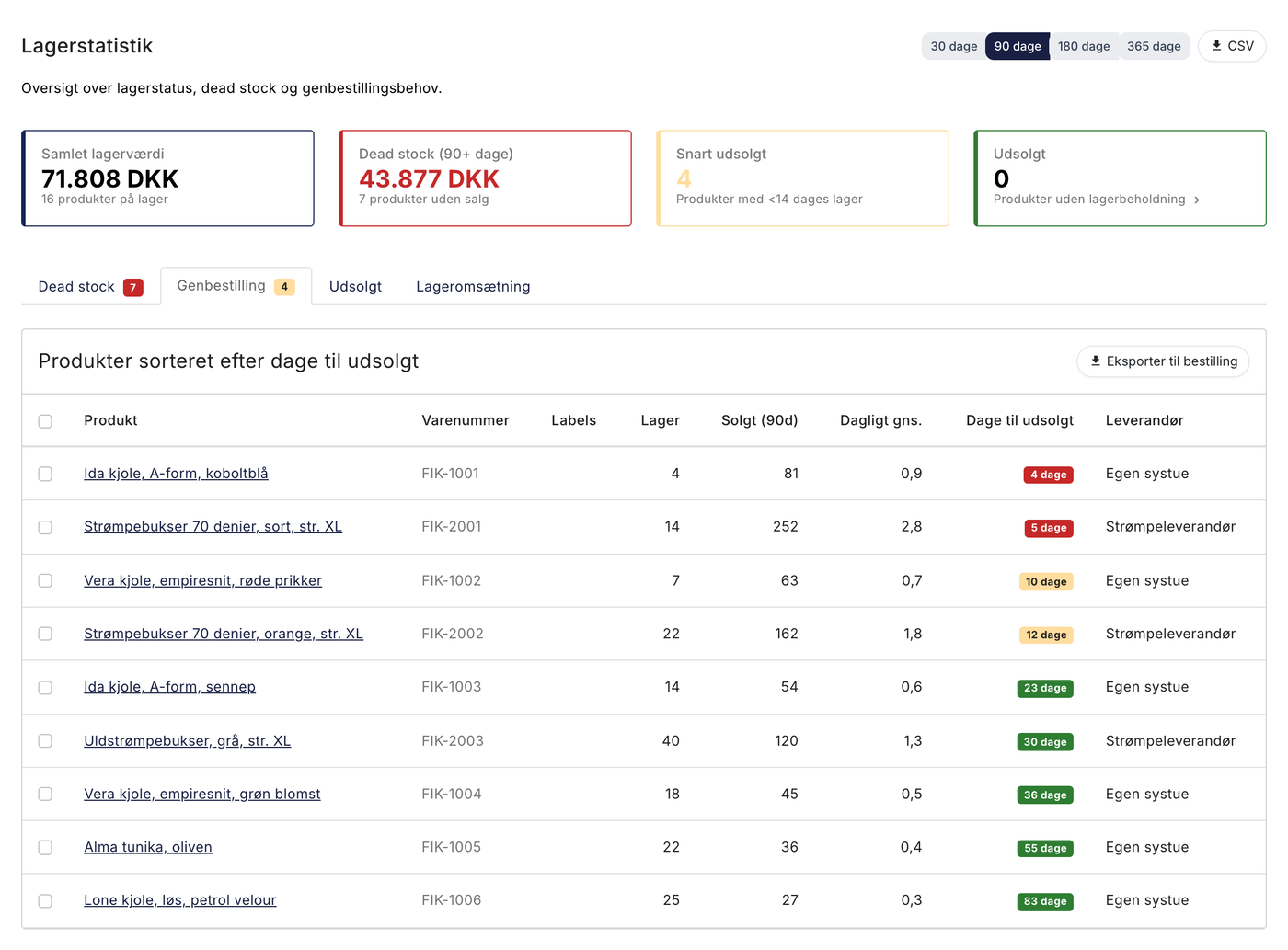1288x950 pixels.
Task: Tick the checkbox for FIK-2001 row
Action: (45, 527)
